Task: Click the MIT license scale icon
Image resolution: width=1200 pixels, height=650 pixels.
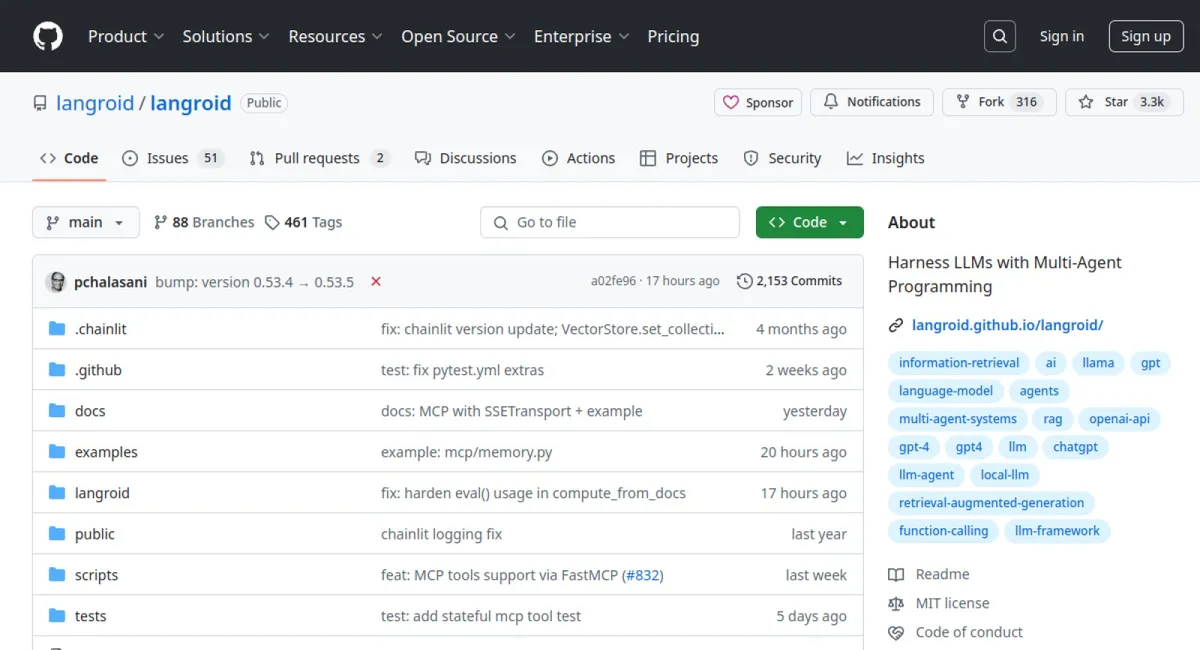Action: pos(896,603)
